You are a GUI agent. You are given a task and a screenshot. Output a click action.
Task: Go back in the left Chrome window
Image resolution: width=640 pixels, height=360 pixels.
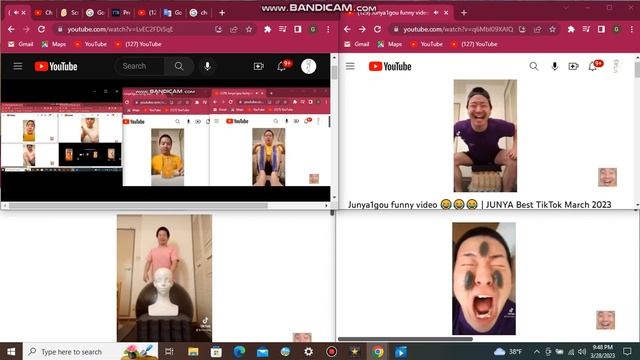coord(11,29)
